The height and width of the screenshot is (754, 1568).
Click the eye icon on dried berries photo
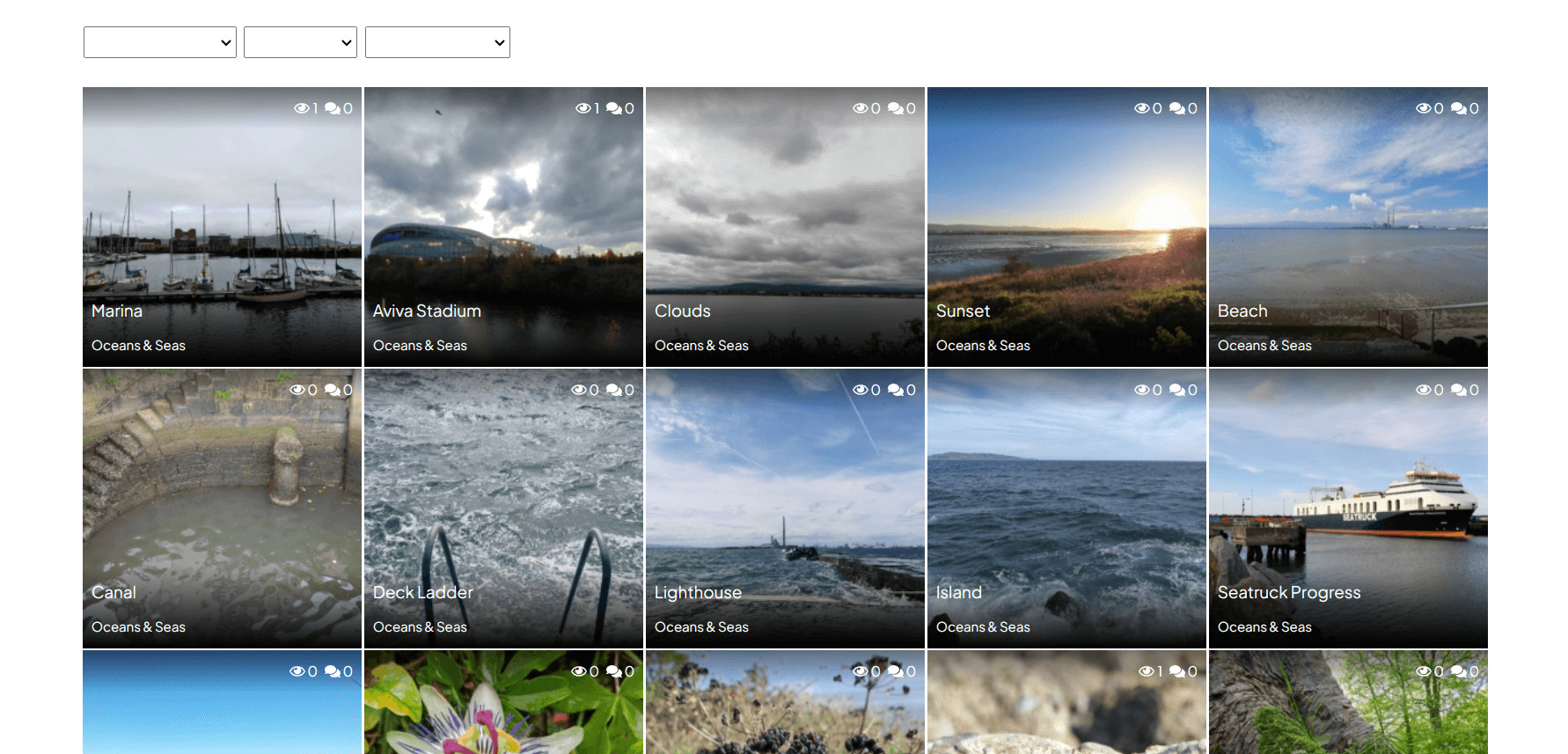[x=860, y=671]
